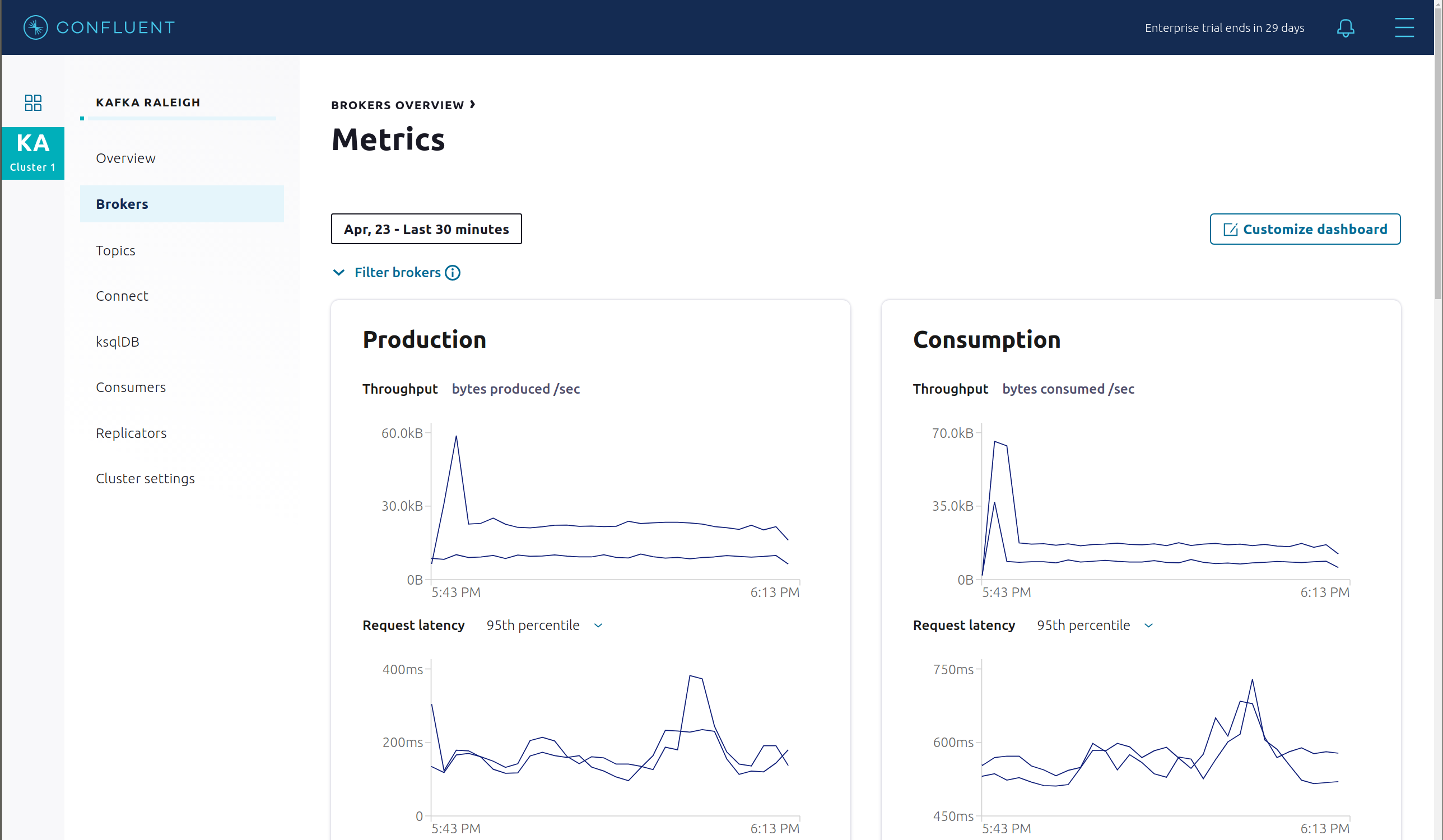The image size is (1443, 840).
Task: Expand the Filter brokers chevron
Action: (x=339, y=273)
